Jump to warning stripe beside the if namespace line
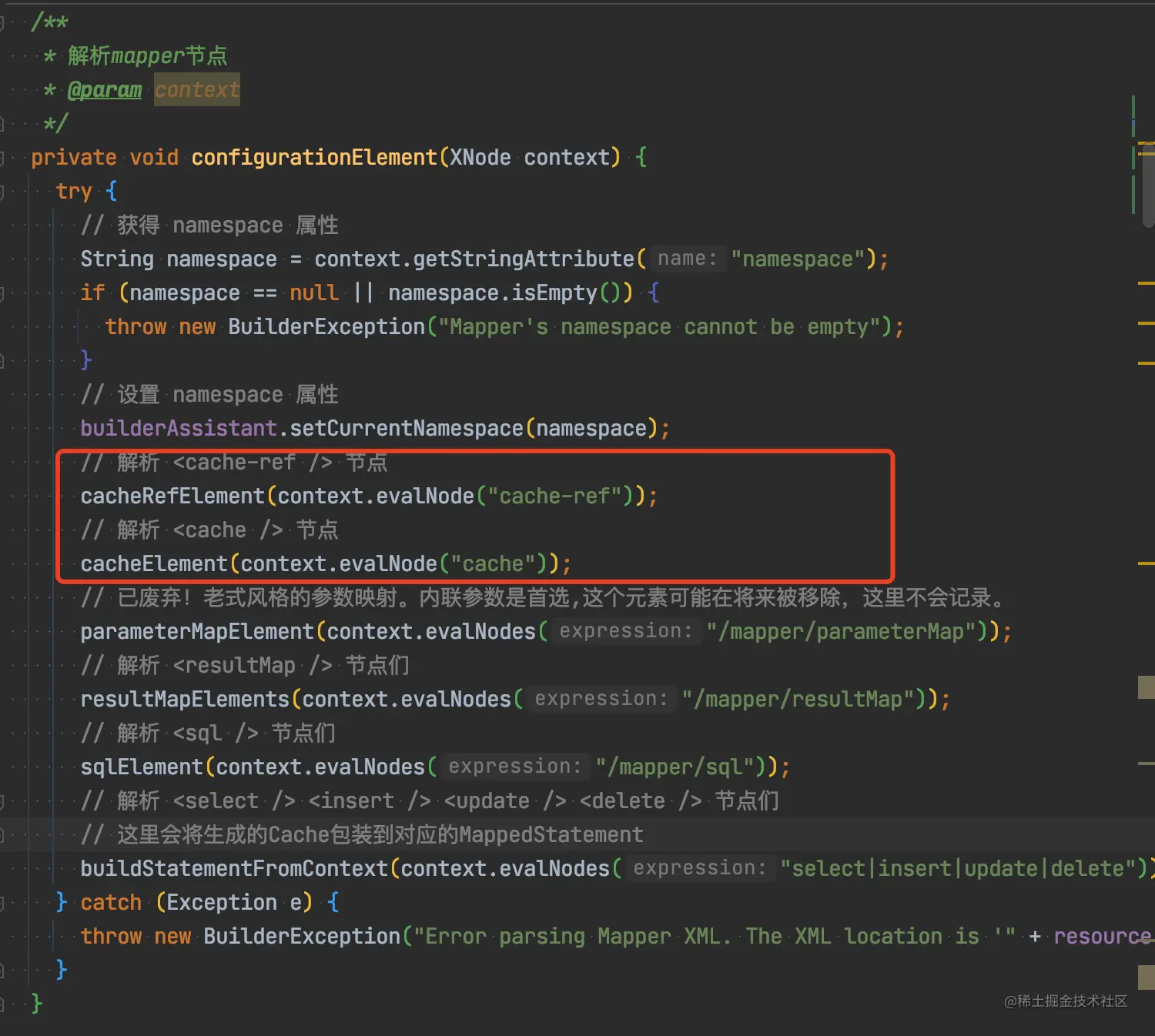1155x1036 pixels. [x=1146, y=284]
